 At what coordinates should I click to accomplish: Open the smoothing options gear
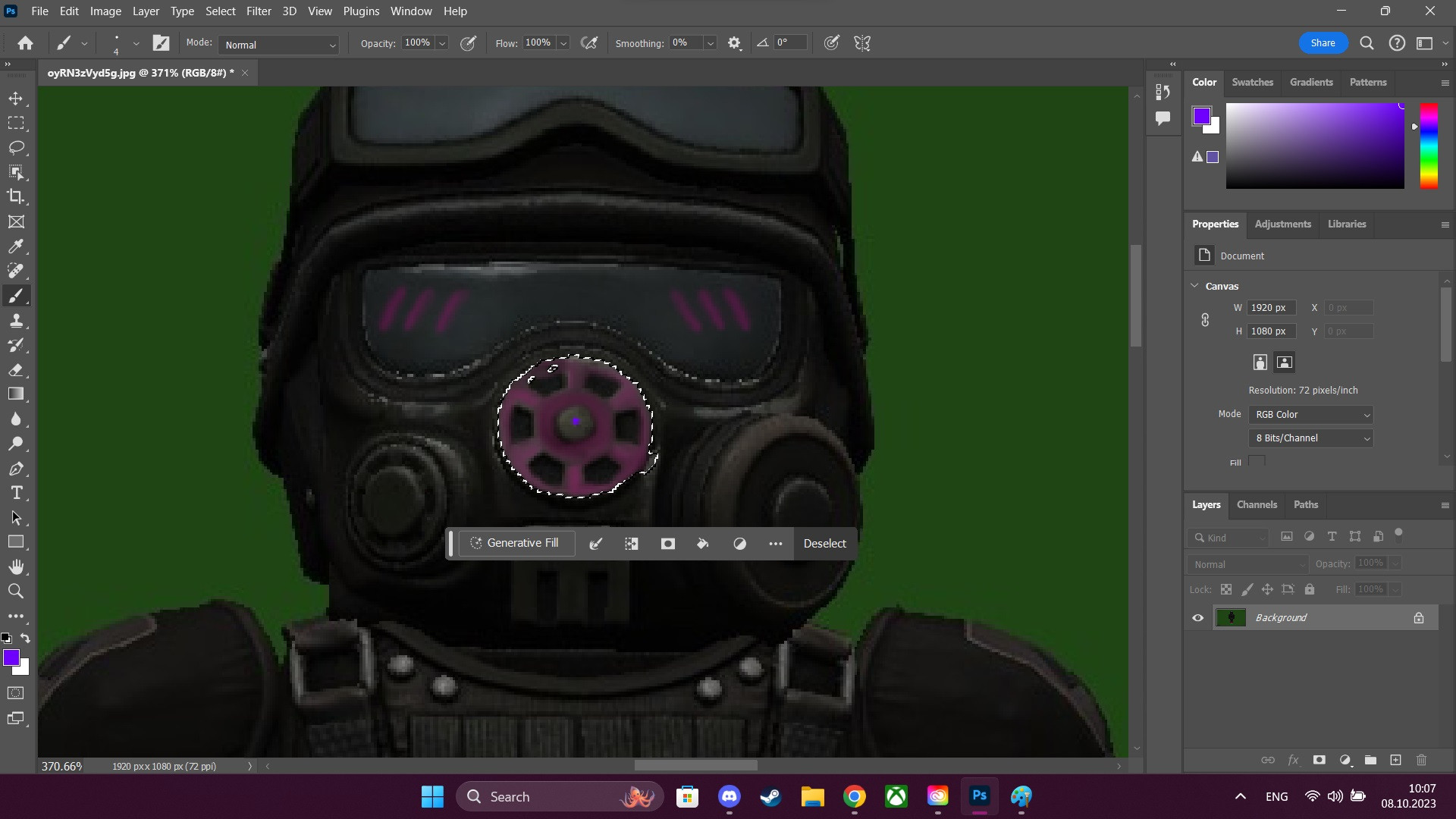point(734,43)
